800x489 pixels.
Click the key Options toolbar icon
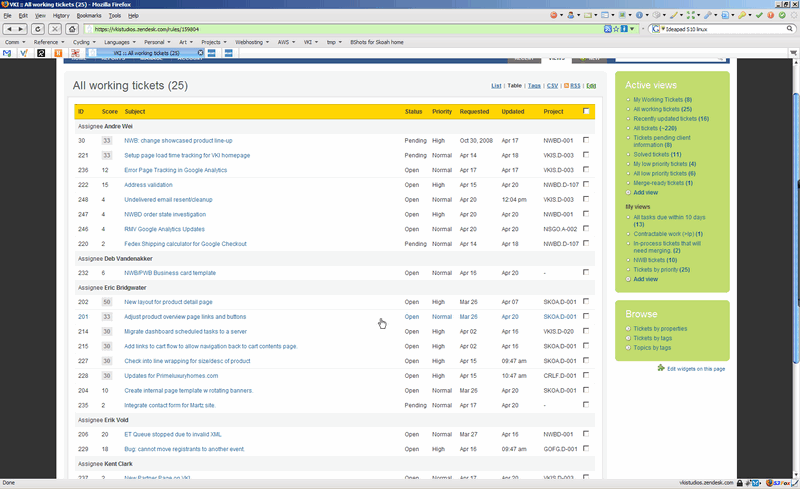click(742, 15)
